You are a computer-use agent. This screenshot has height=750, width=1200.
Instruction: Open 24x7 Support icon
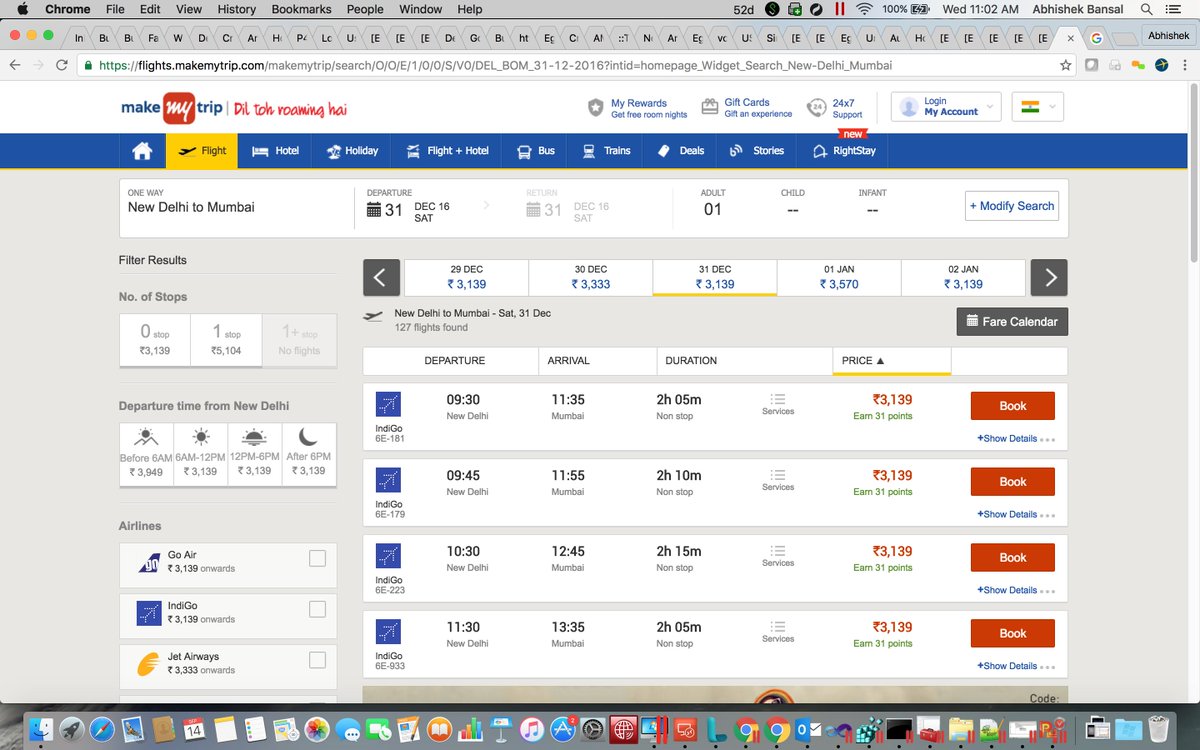817,108
